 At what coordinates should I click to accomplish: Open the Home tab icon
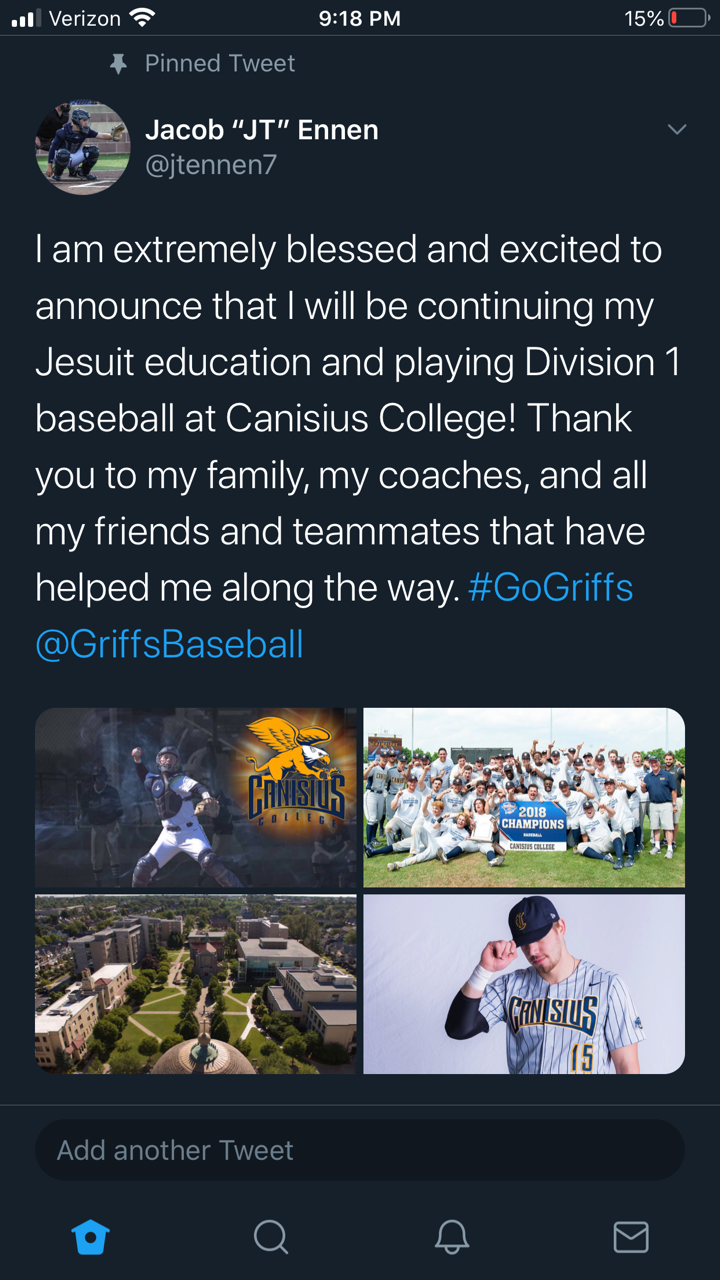[x=91, y=1237]
